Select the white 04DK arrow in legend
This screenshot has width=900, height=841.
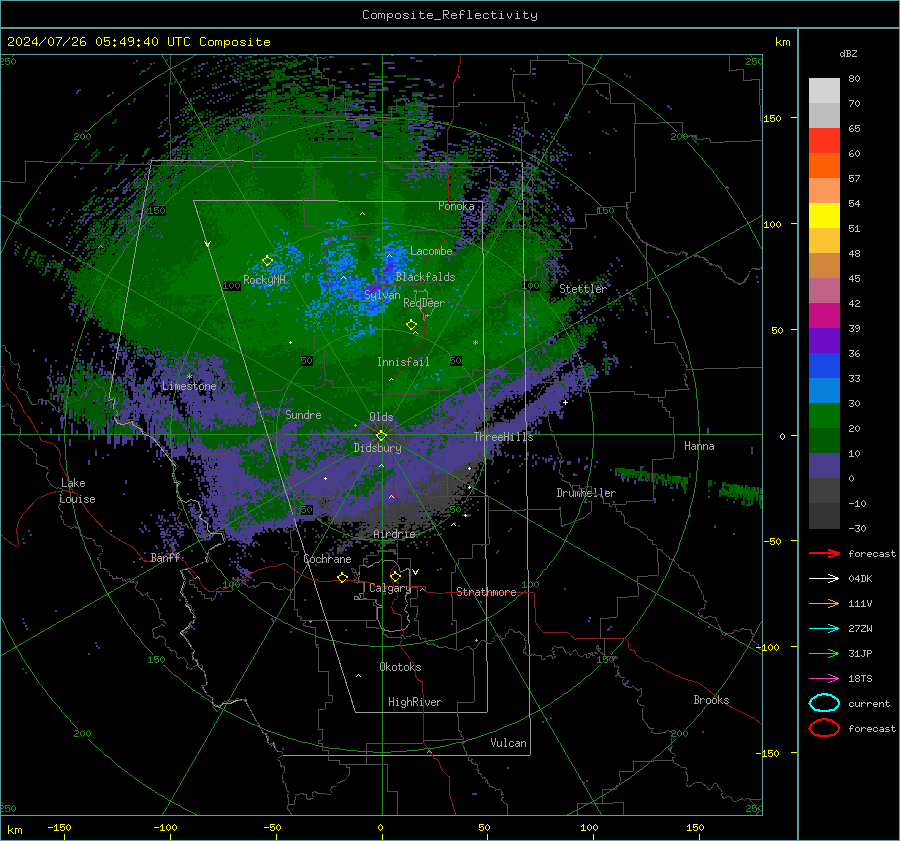(x=824, y=578)
